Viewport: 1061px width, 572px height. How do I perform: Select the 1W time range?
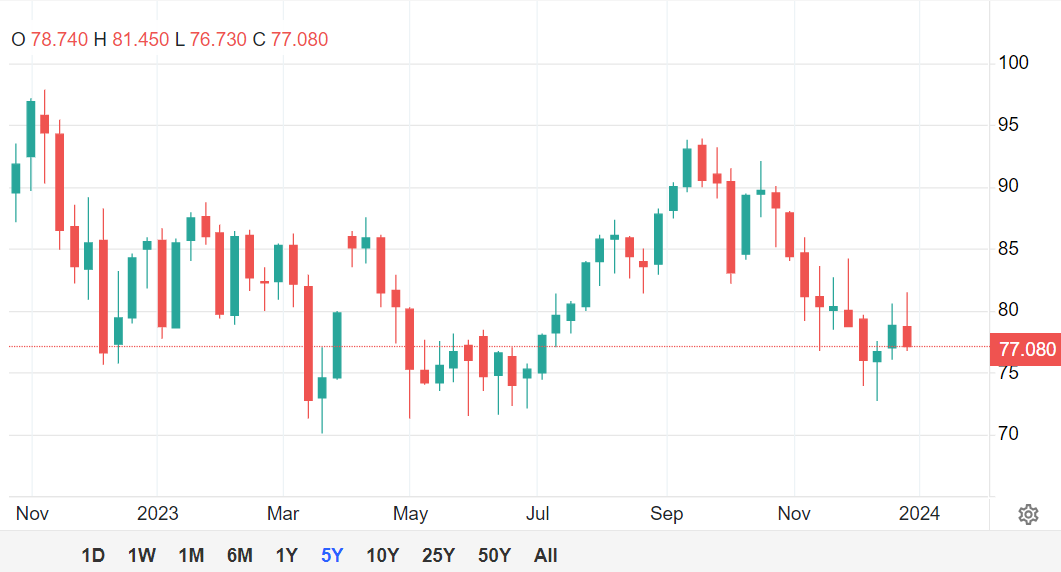[x=142, y=555]
